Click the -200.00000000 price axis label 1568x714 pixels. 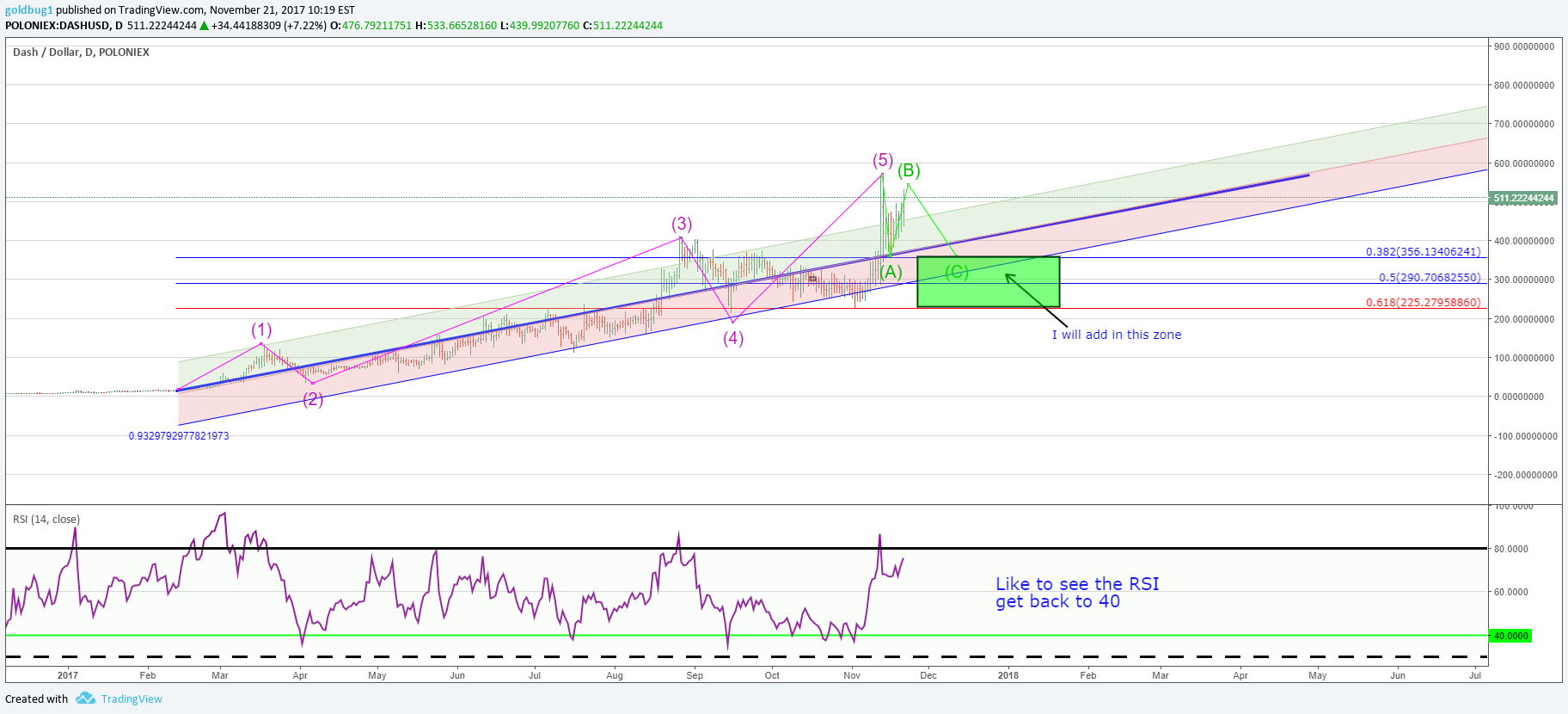(1526, 475)
